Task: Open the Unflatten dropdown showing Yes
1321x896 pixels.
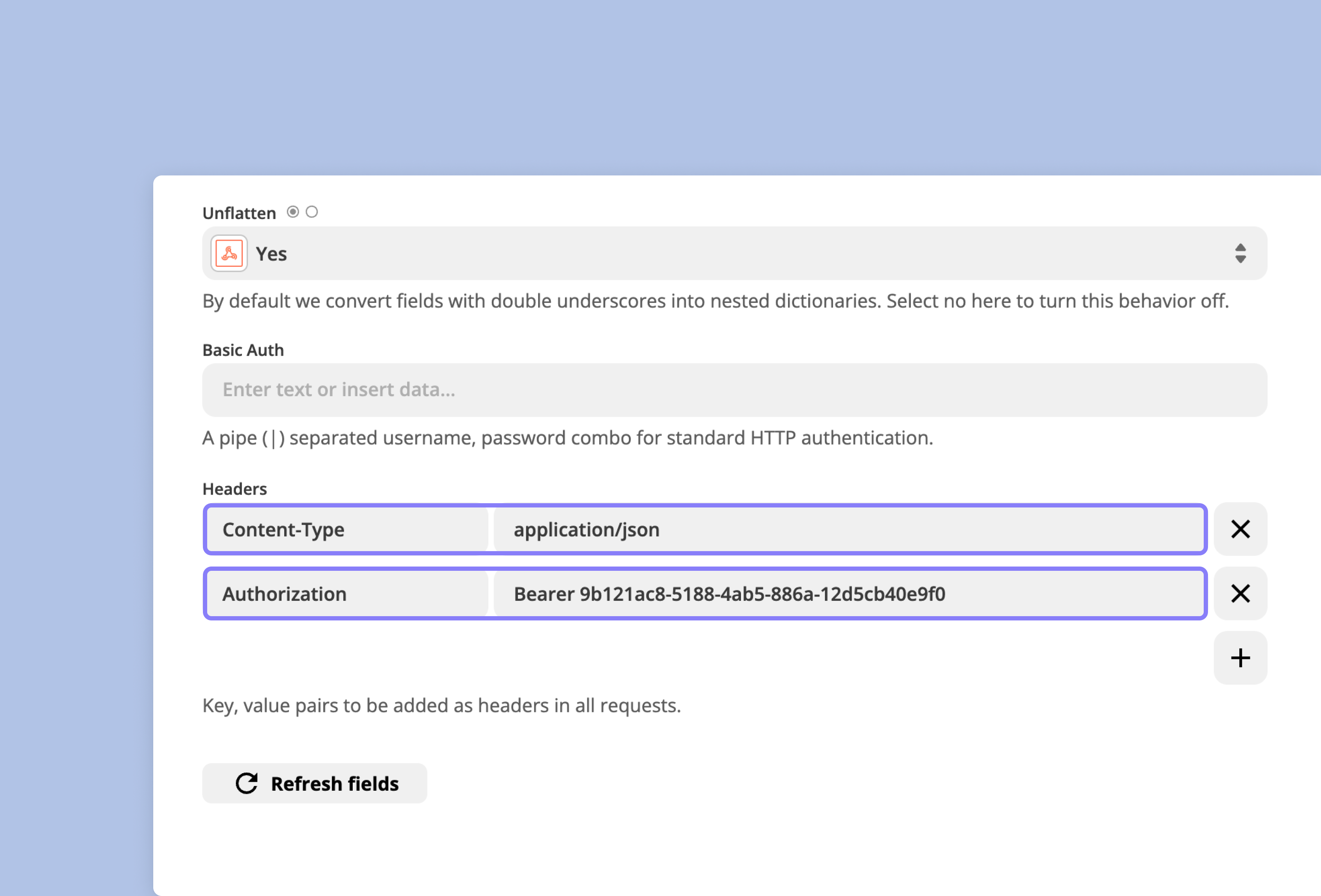Action: [733, 253]
